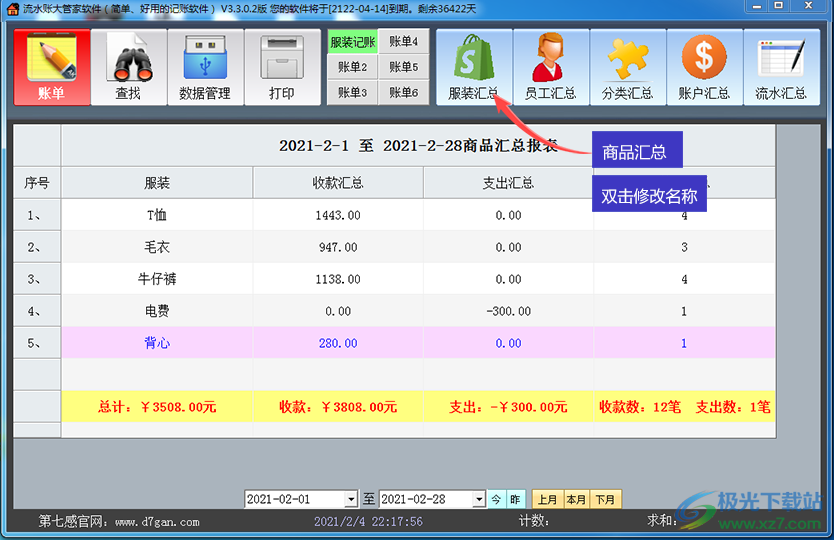Click the 支出 -¥300.00元 total cell

(508, 407)
